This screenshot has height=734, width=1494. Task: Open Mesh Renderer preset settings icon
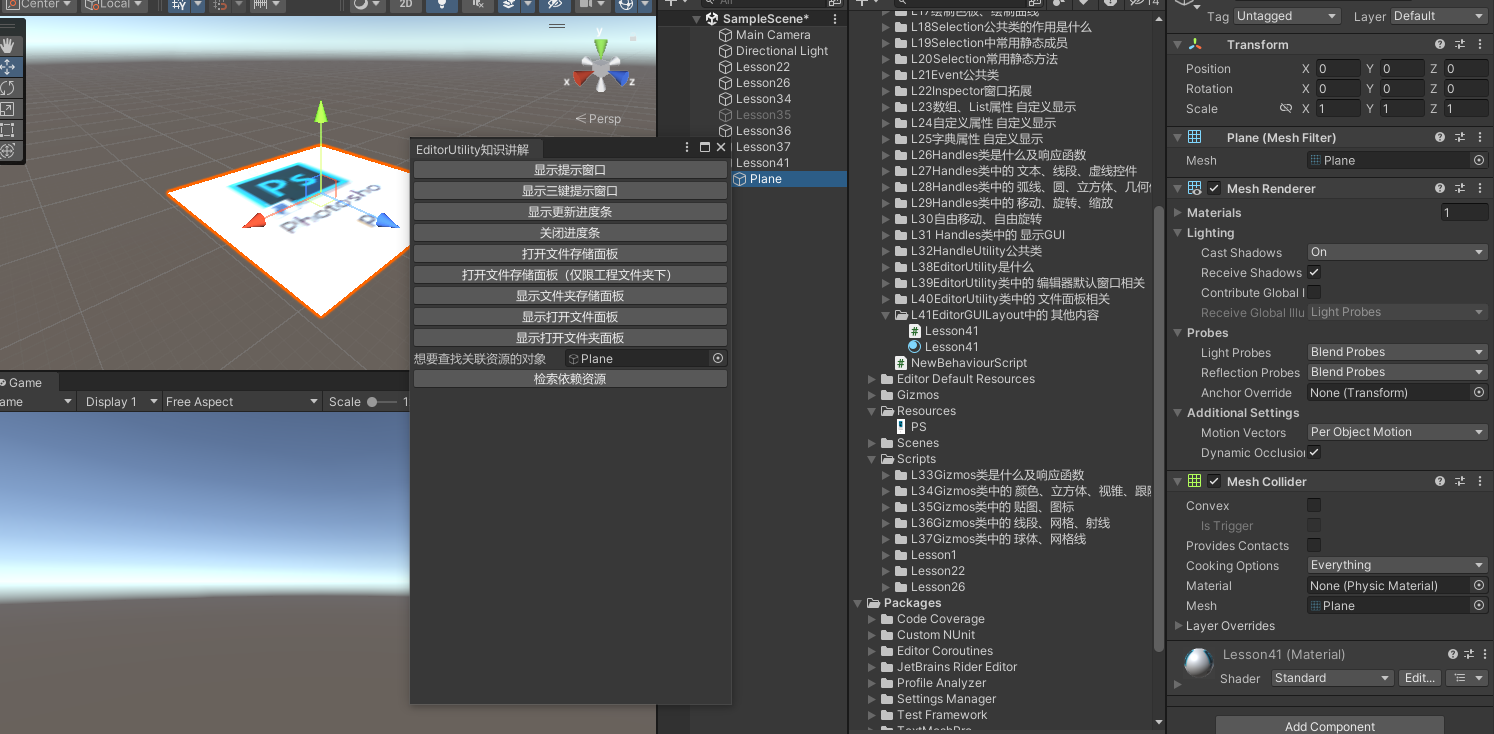1460,189
